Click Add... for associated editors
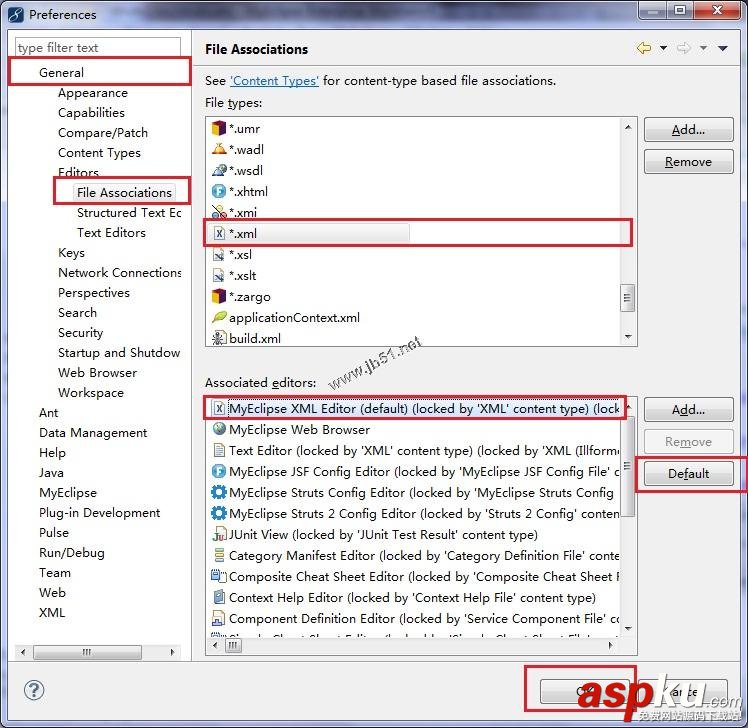The width and height of the screenshot is (748, 728). point(688,410)
